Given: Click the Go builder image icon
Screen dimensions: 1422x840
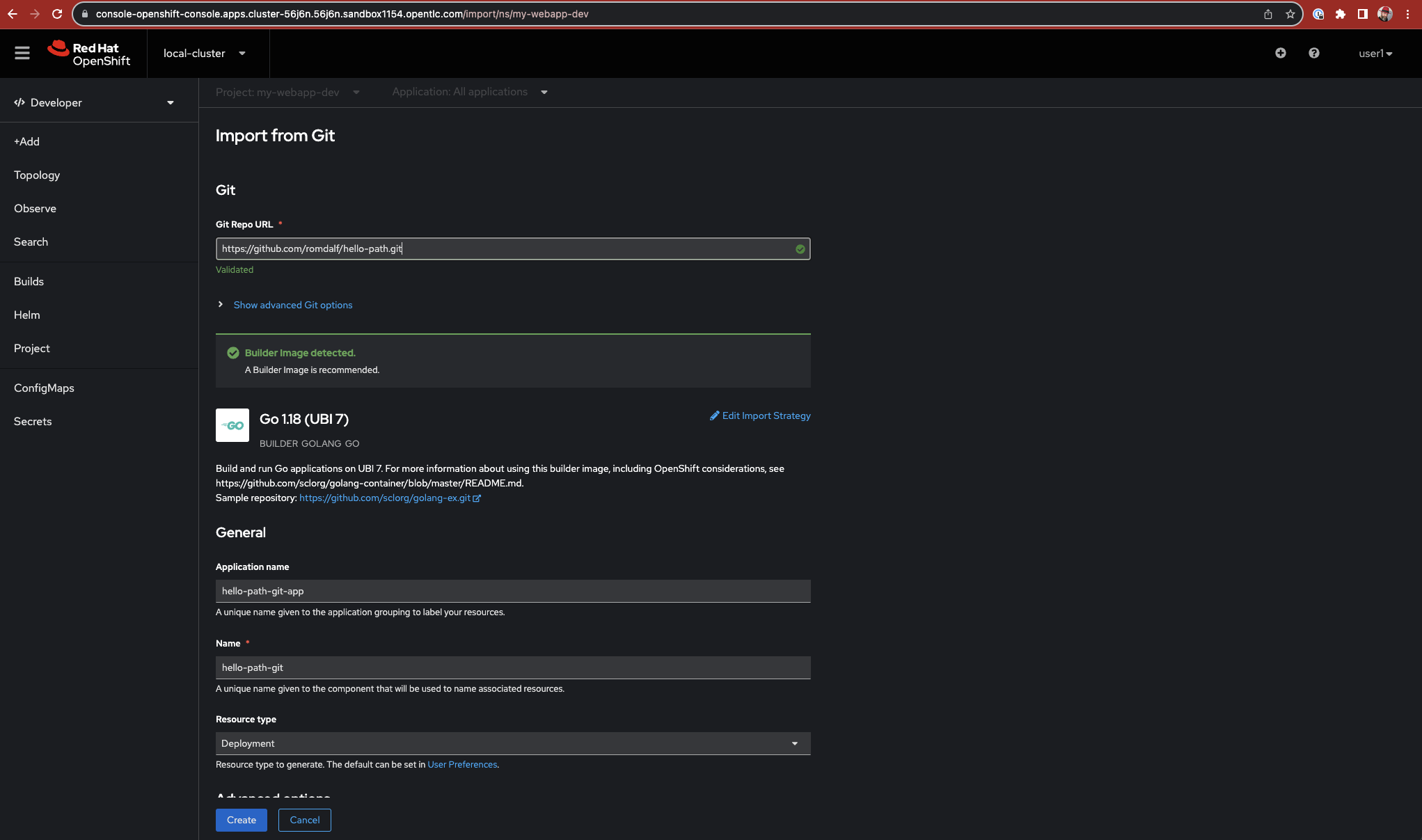Looking at the screenshot, I should [x=232, y=425].
